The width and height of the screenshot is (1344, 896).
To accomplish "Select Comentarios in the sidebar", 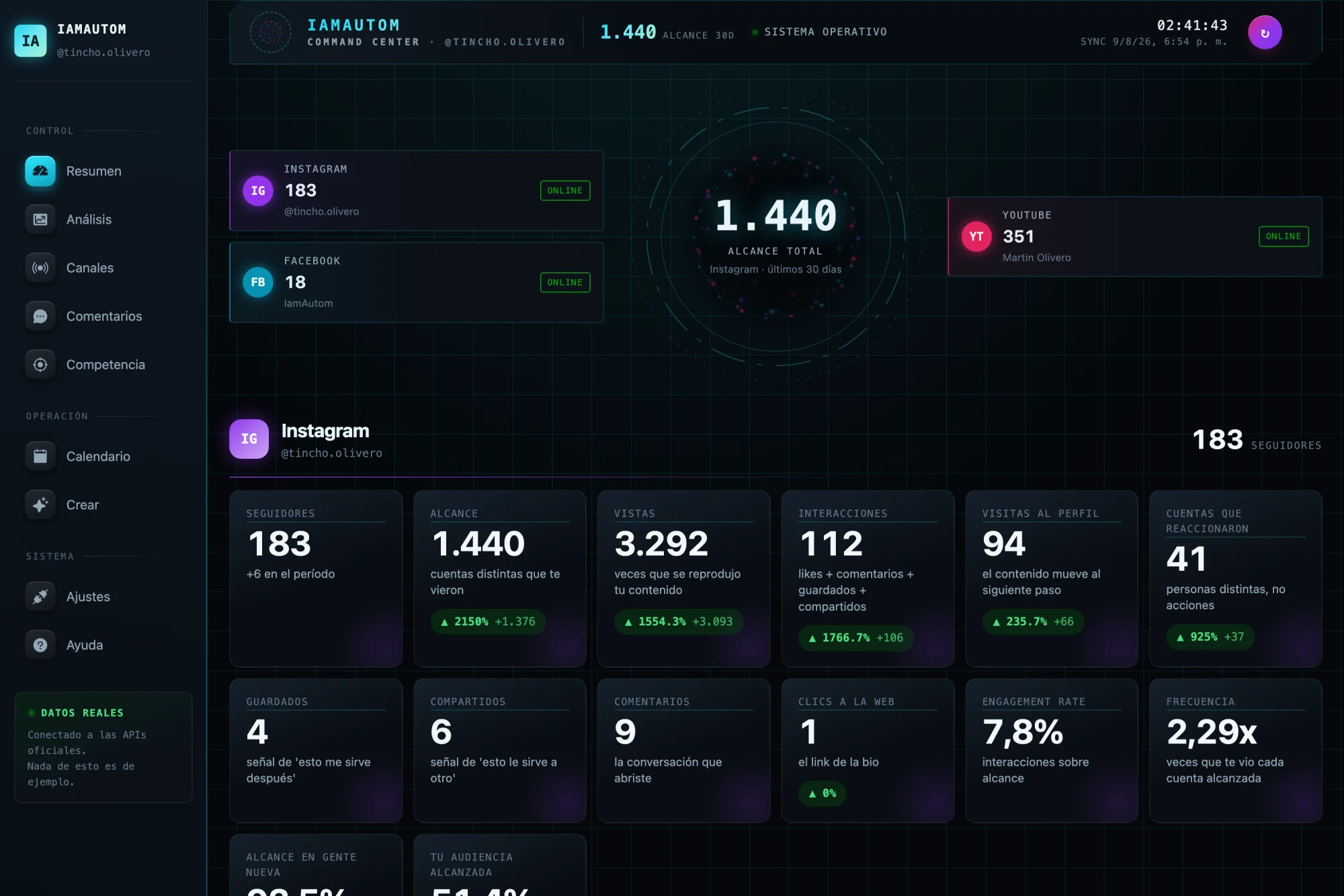I will [x=104, y=316].
